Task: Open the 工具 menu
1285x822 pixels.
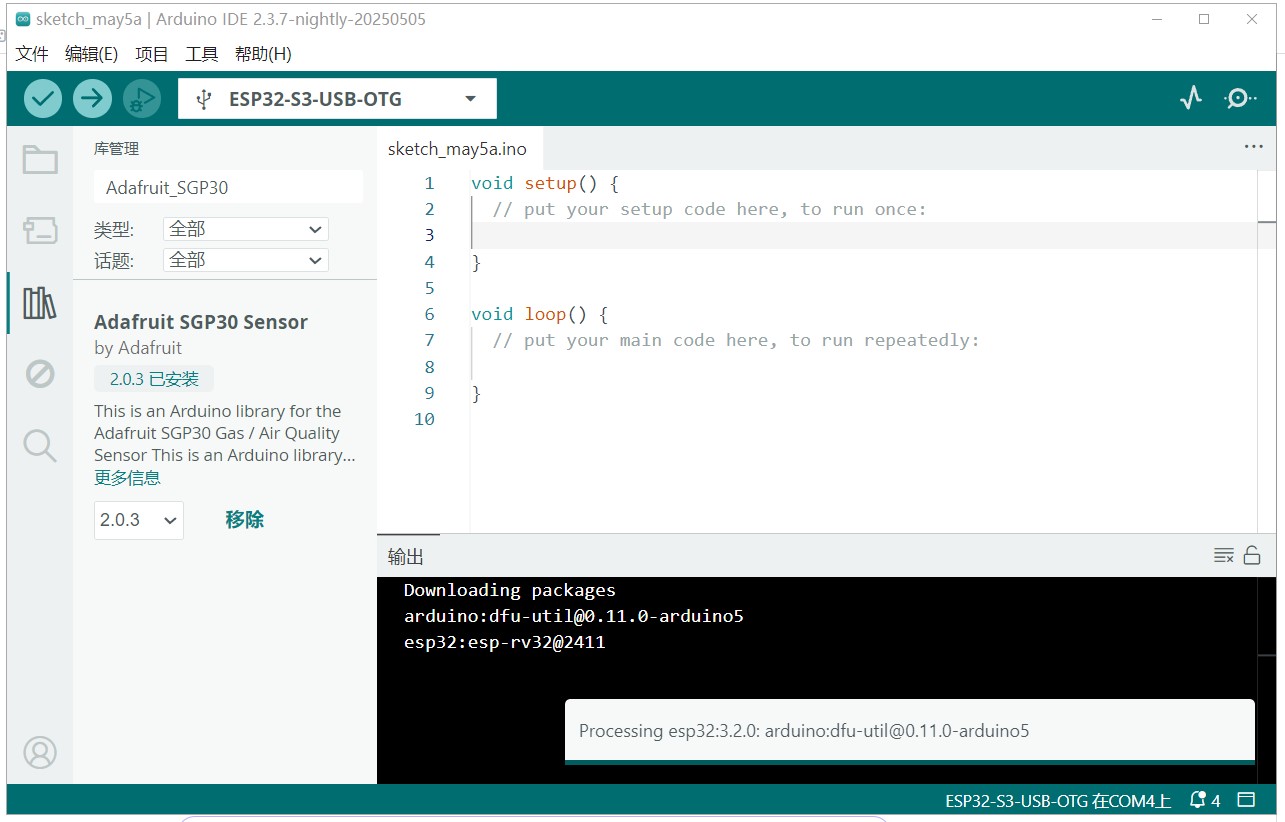Action: coord(201,54)
